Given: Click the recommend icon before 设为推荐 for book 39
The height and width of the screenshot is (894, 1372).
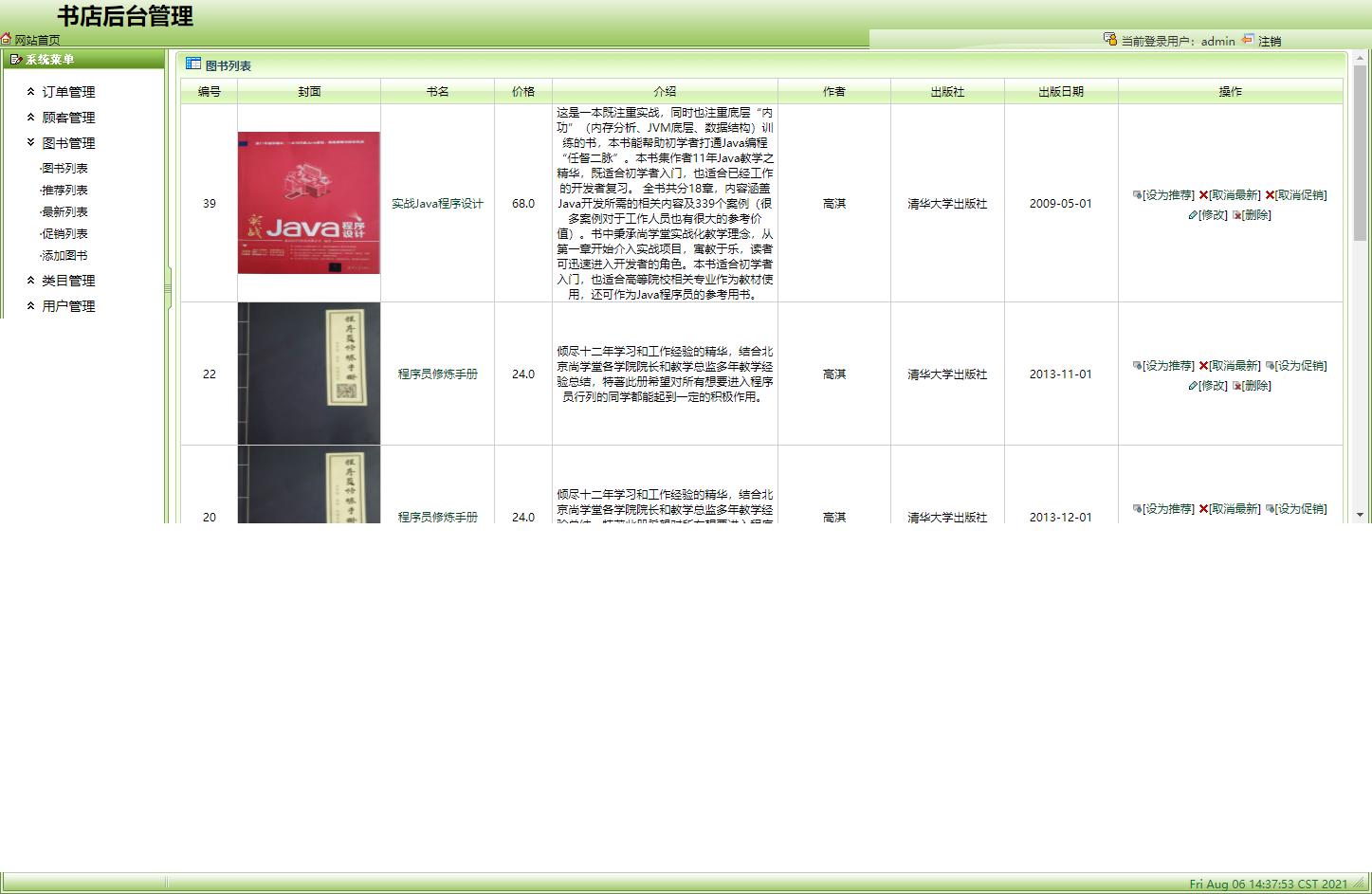Looking at the screenshot, I should tap(1135, 195).
